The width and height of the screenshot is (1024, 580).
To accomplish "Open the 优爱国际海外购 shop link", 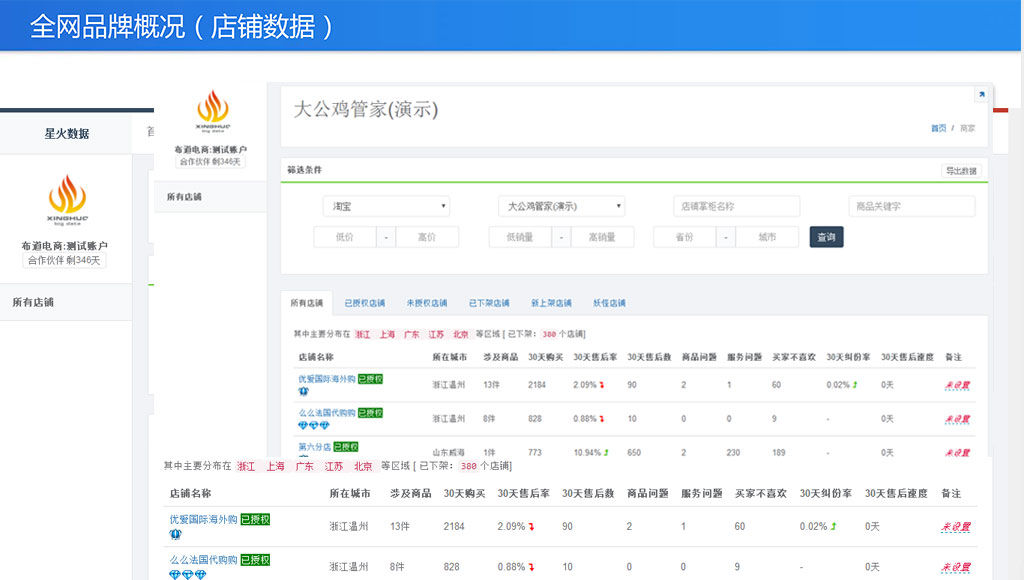I will 203,519.
